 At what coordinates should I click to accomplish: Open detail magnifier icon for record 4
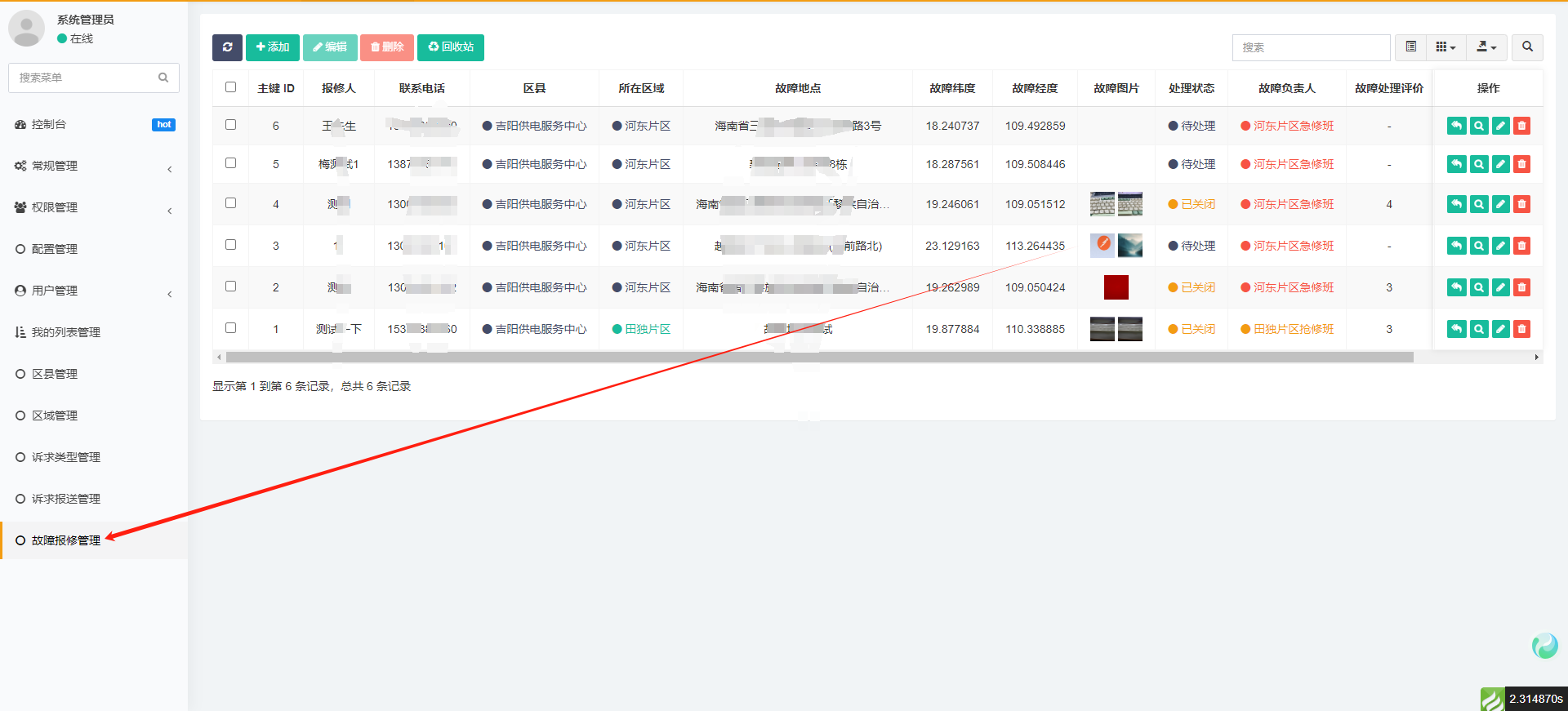coord(1479,204)
